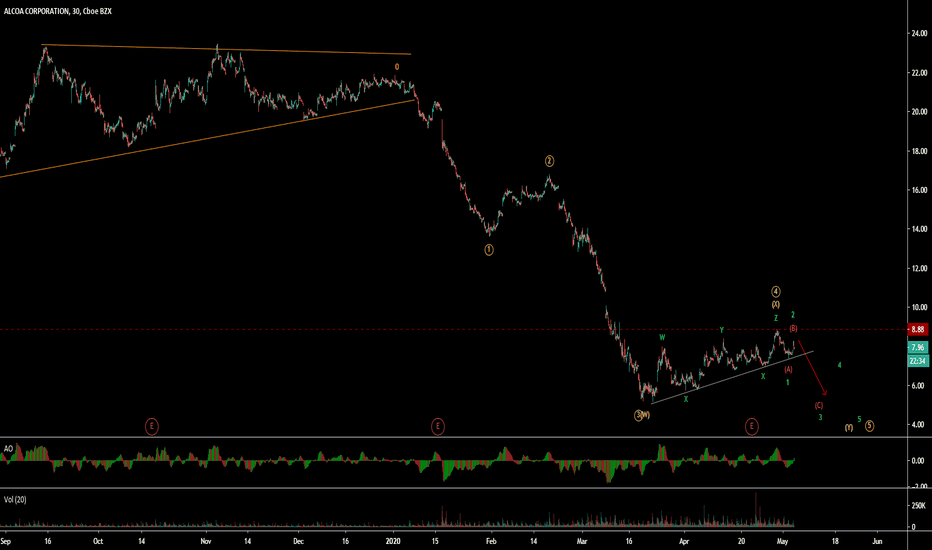Select the yellow (Y) wave label
The image size is (932, 550).
click(849, 428)
